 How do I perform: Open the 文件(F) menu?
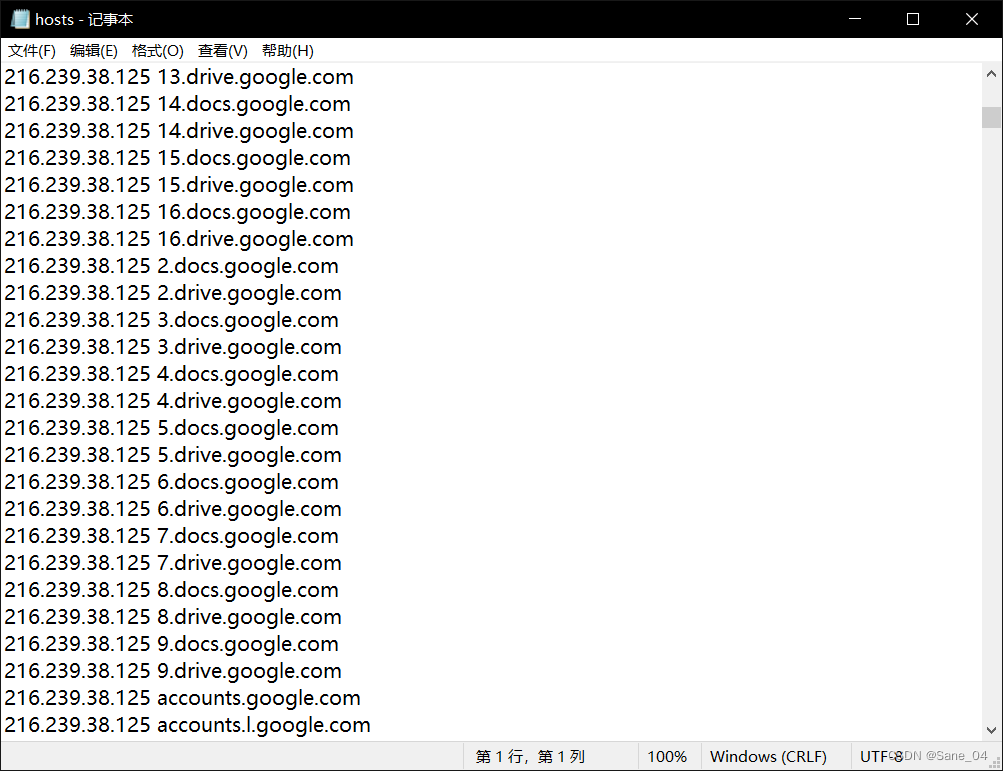pyautogui.click(x=31, y=51)
